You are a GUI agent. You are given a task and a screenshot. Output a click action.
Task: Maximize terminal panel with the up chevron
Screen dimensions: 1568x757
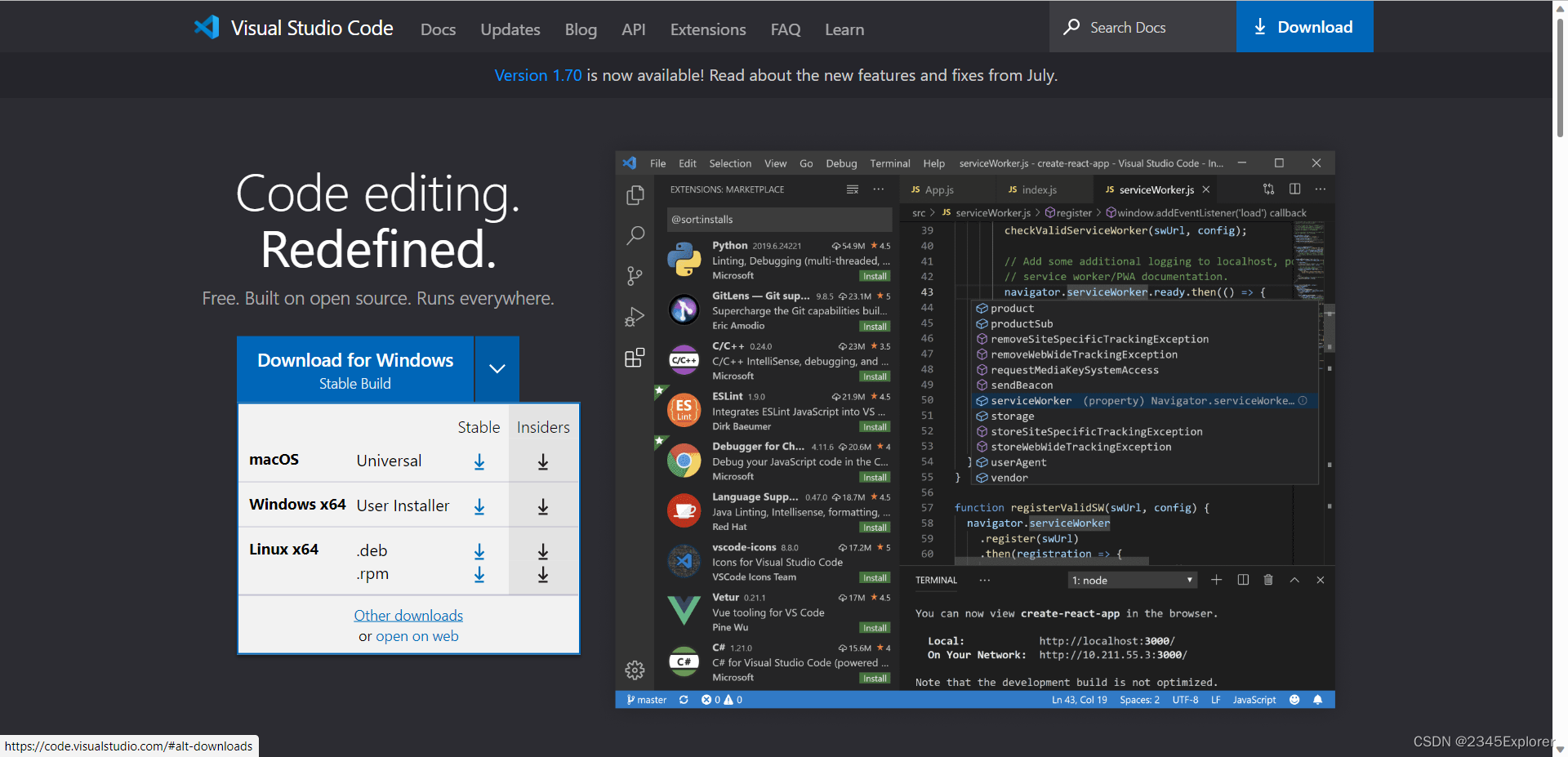pos(1294,580)
